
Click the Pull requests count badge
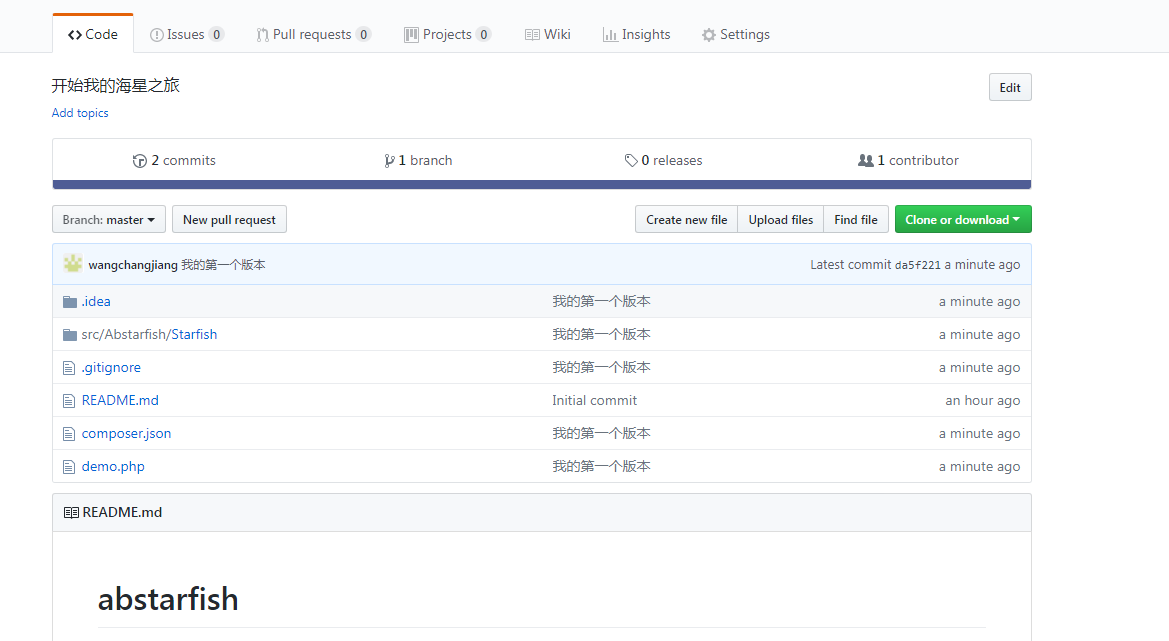tap(363, 34)
